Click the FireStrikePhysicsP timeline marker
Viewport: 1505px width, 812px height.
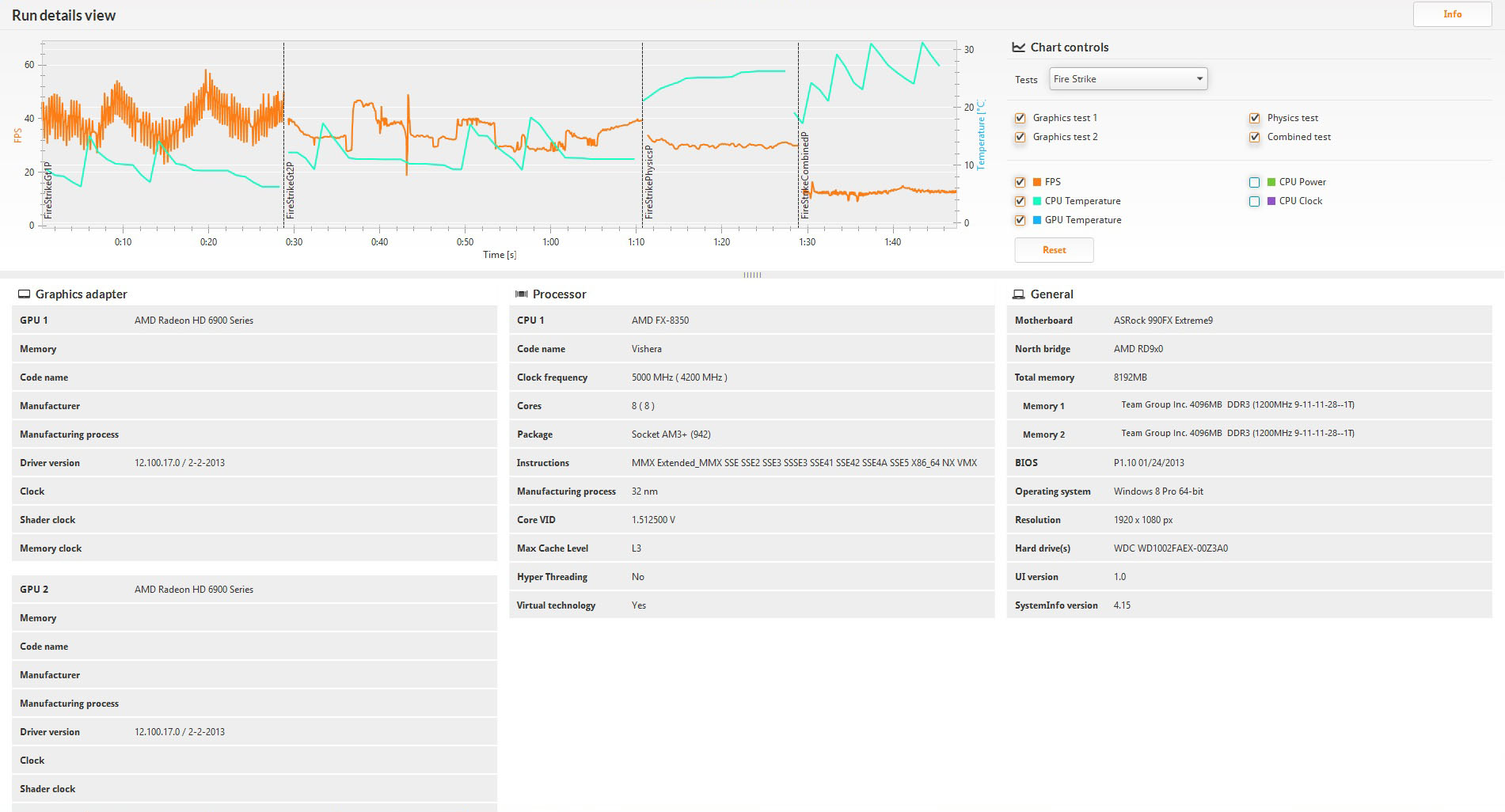tap(648, 182)
